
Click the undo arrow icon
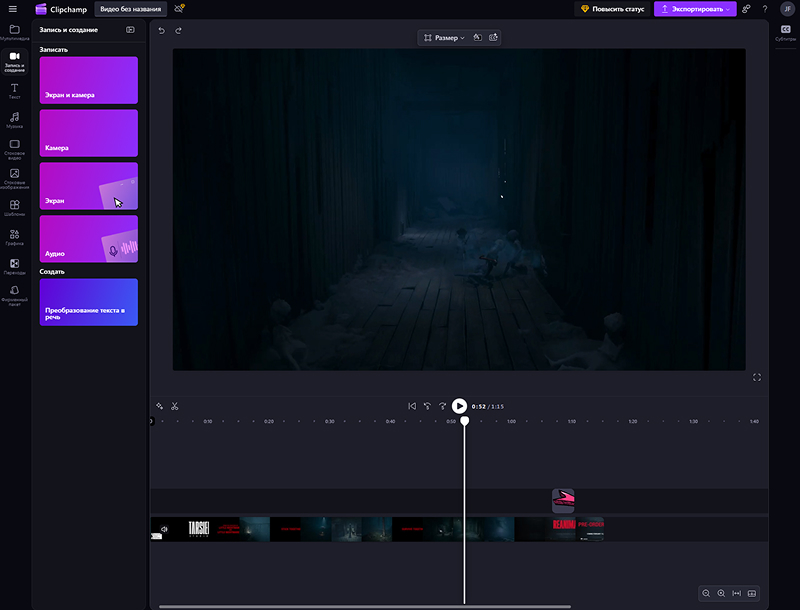tap(162, 31)
